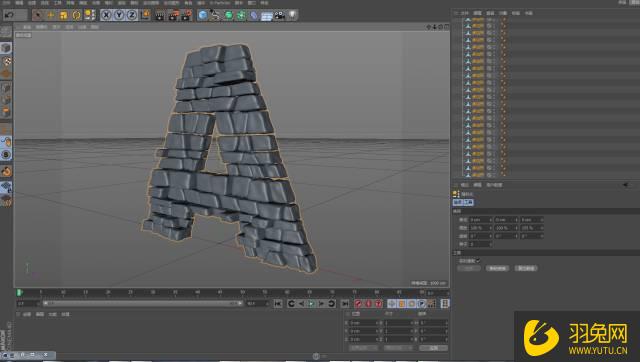
Task: Click the round S icon in left toolbar
Action: coord(6,155)
